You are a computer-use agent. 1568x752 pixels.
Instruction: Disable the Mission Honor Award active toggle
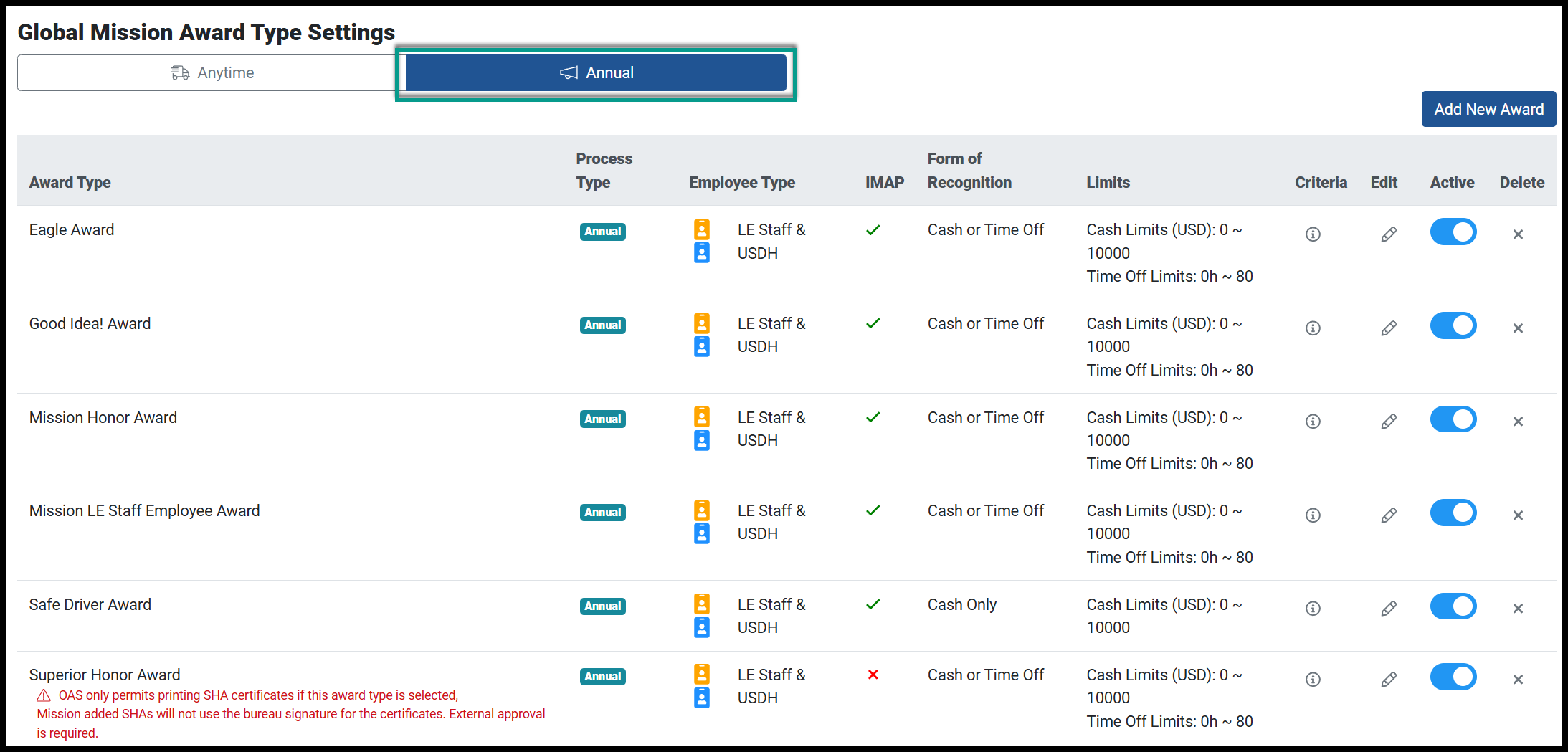click(x=1453, y=419)
